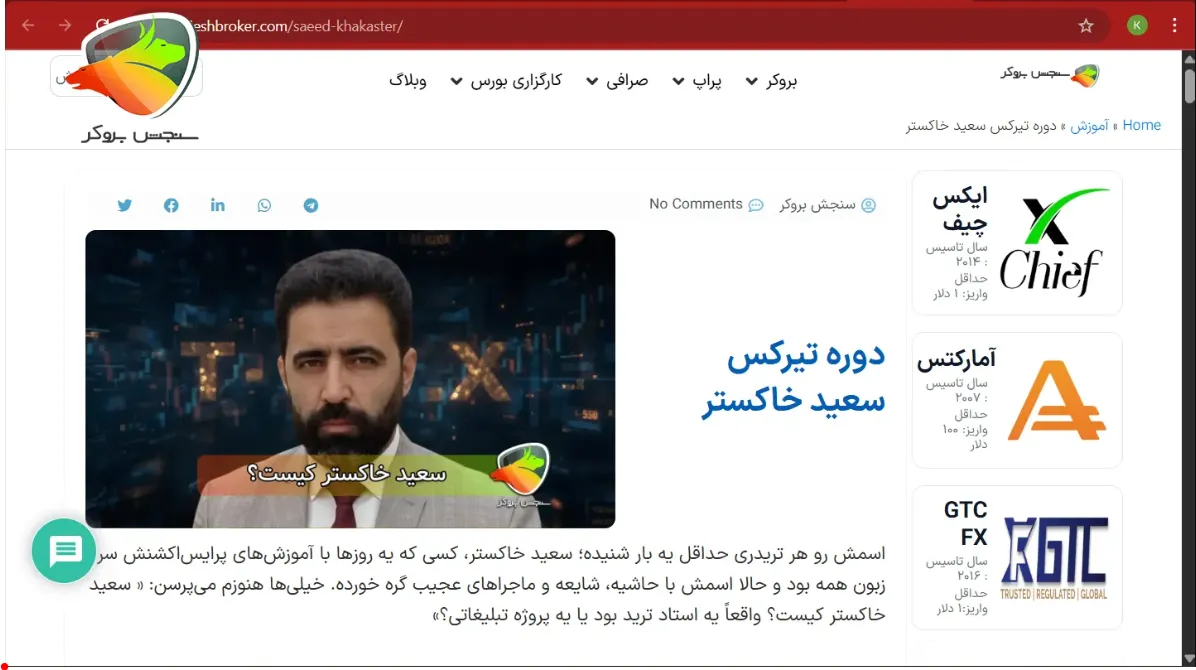Share the article on Twitter
This screenshot has width=1196, height=670.
124,205
